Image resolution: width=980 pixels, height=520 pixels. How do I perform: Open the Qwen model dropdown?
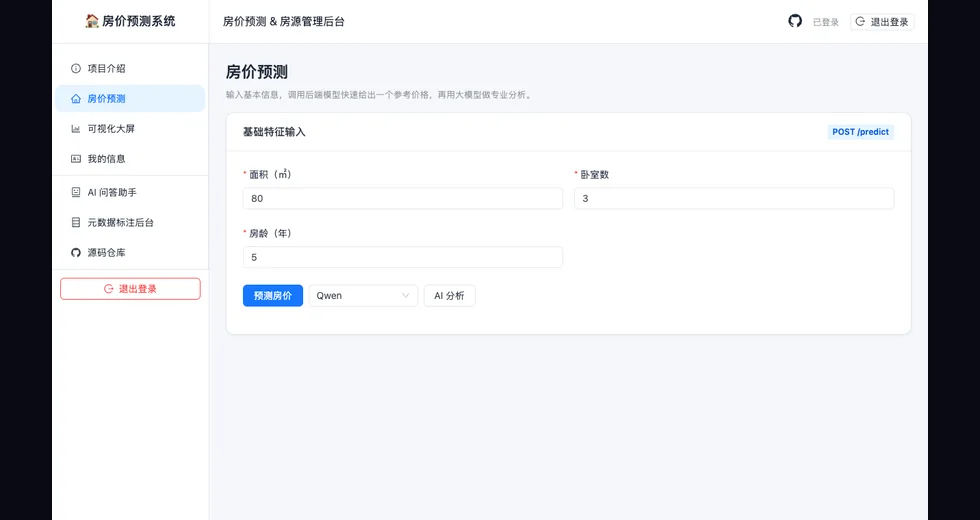click(x=363, y=296)
